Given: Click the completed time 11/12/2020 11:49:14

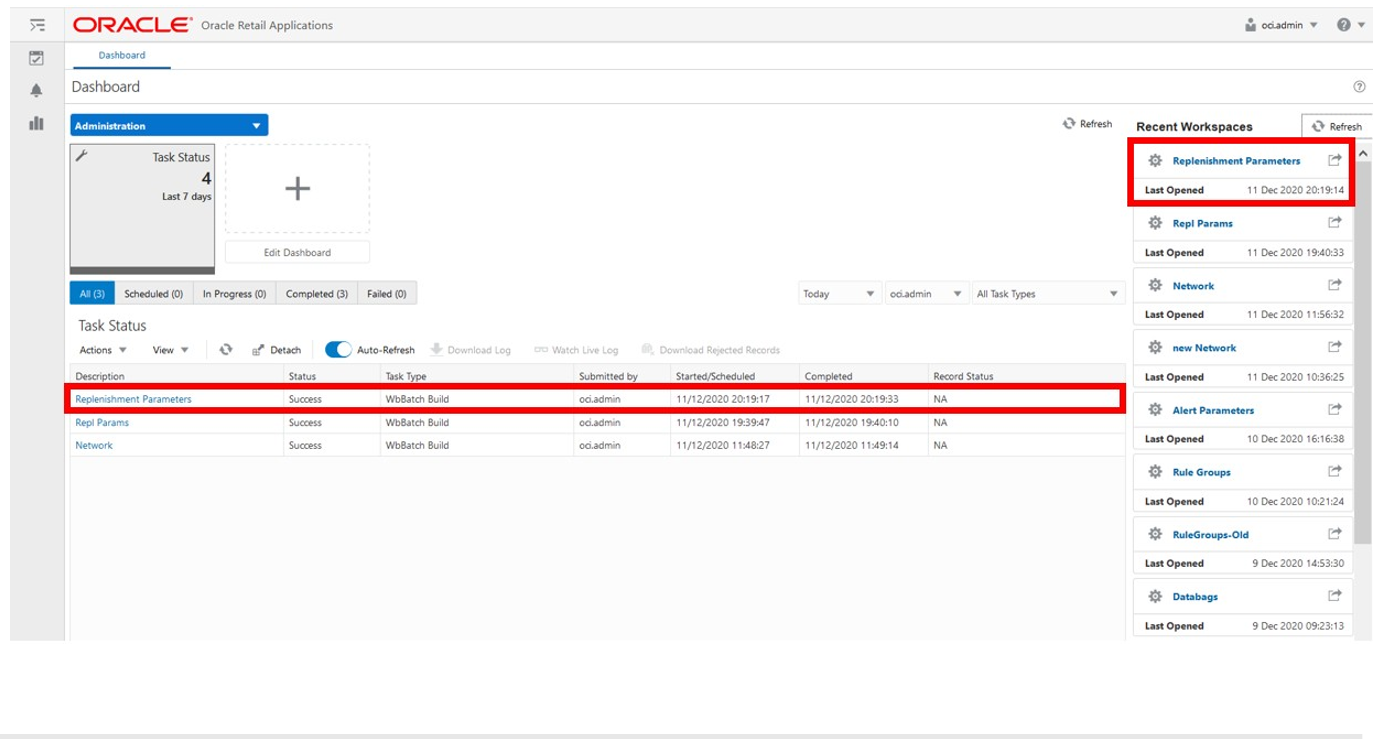Looking at the screenshot, I should (x=851, y=445).
